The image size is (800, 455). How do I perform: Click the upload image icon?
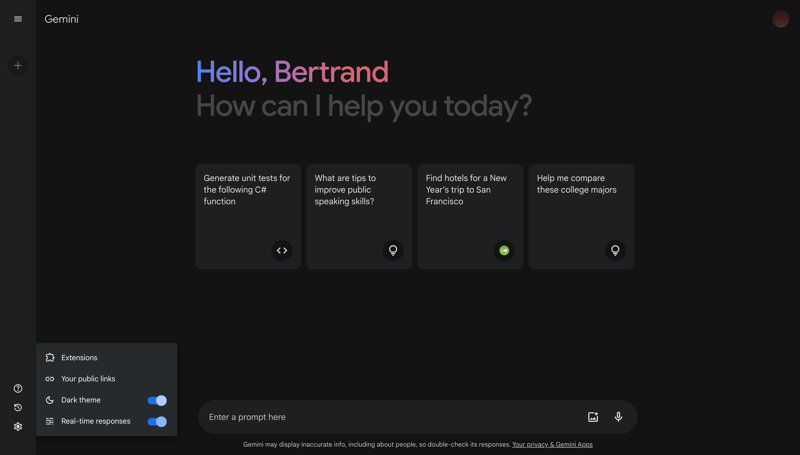(593, 417)
